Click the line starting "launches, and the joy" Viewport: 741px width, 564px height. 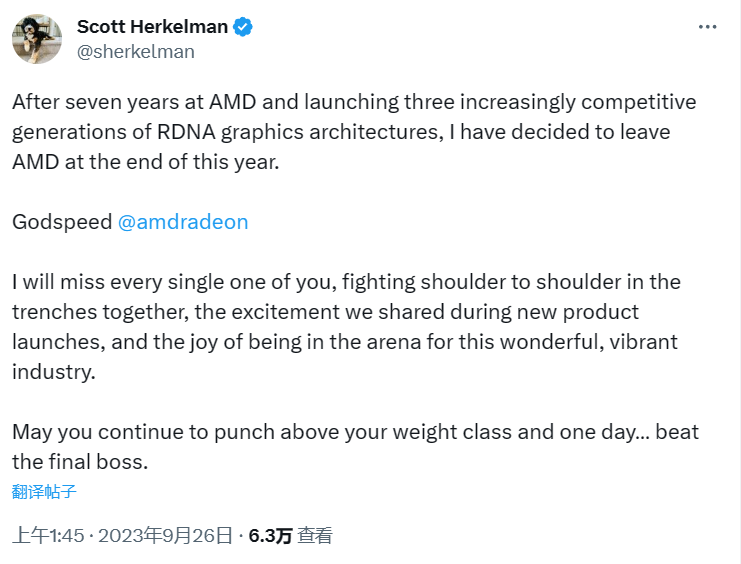pyautogui.click(x=344, y=342)
